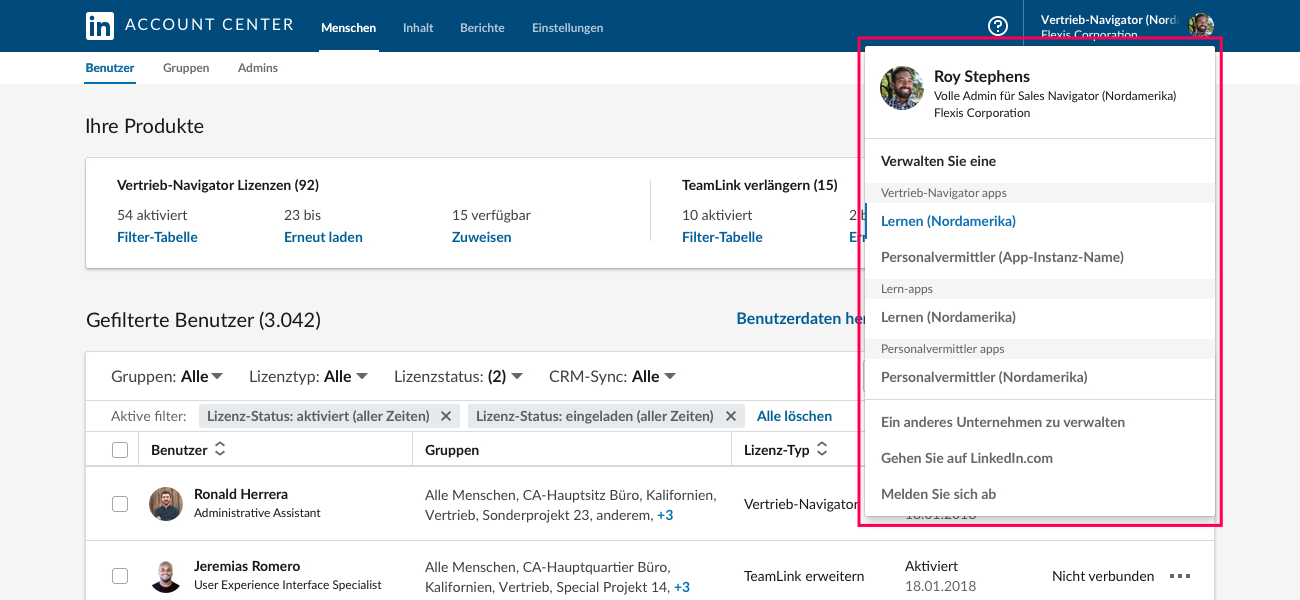The image size is (1300, 600).
Task: Click the name Ronald Herrera
Action: 241,494
